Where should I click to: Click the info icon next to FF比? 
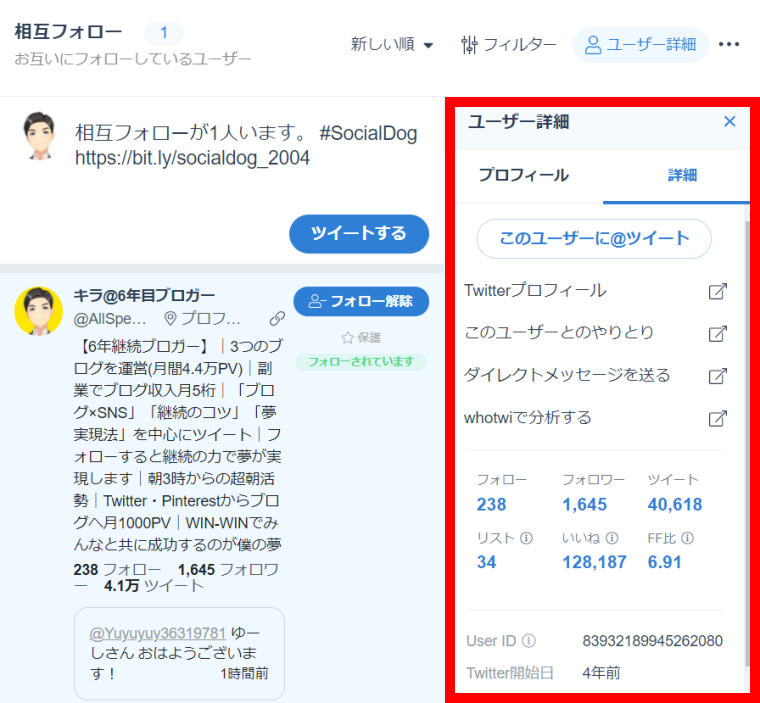point(688,538)
